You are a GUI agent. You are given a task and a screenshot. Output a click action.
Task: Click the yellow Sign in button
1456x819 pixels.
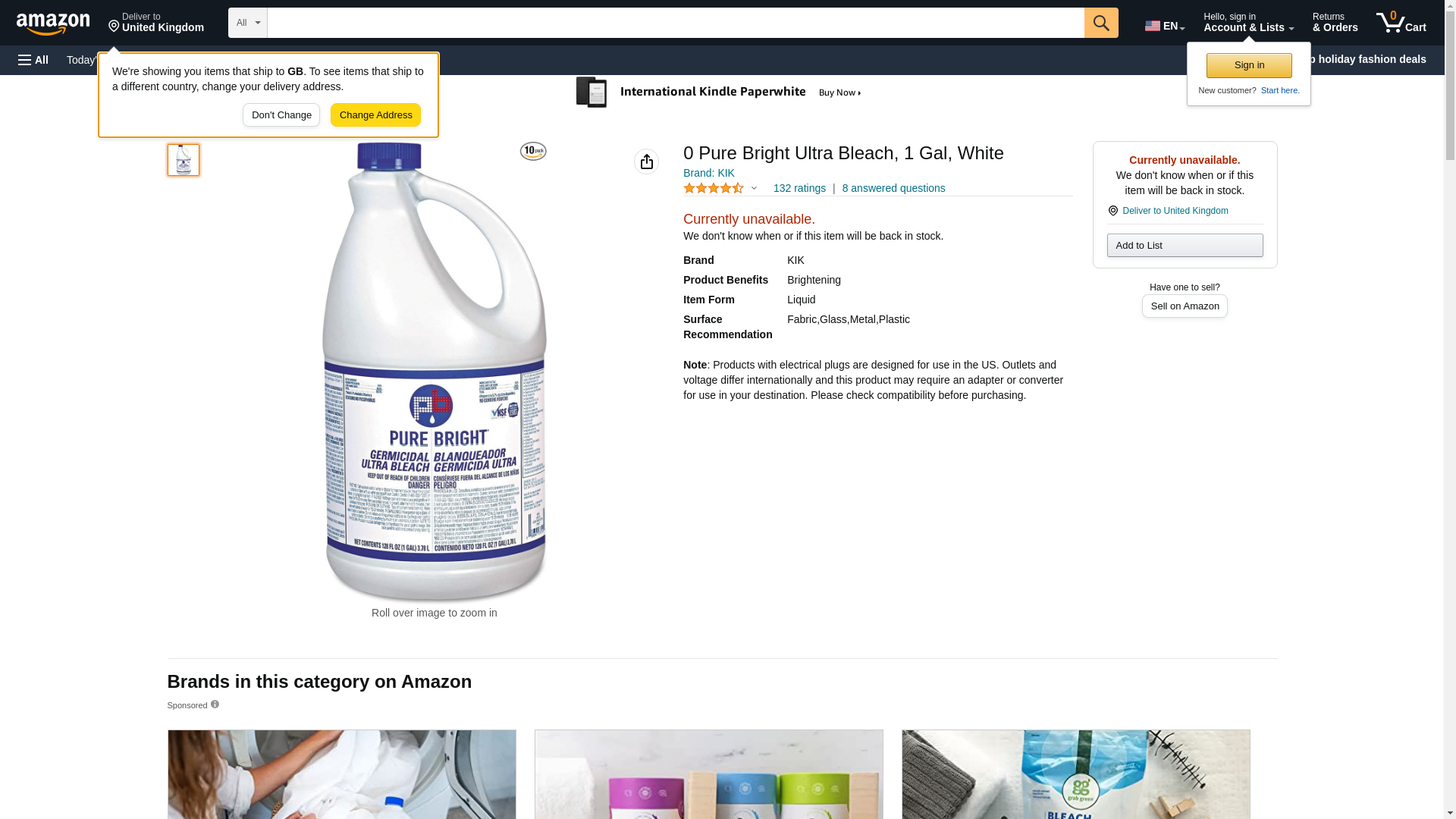pos(1249,65)
